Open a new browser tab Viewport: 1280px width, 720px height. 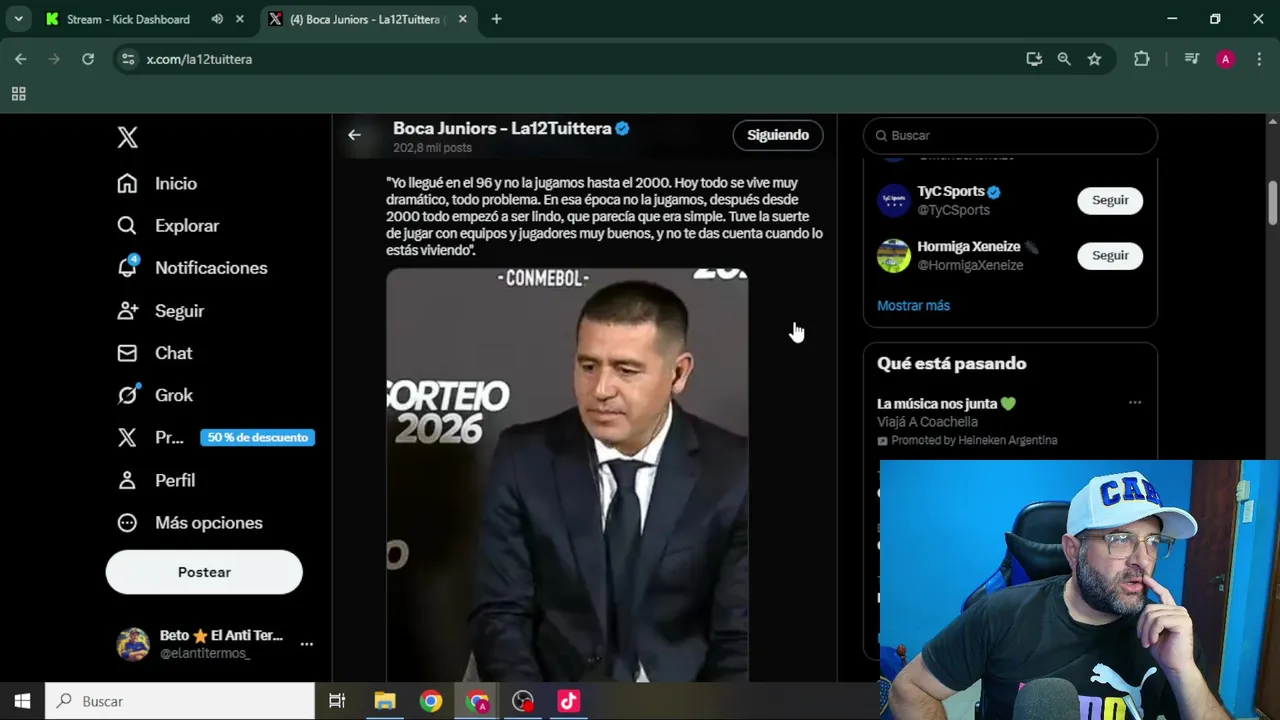point(496,19)
